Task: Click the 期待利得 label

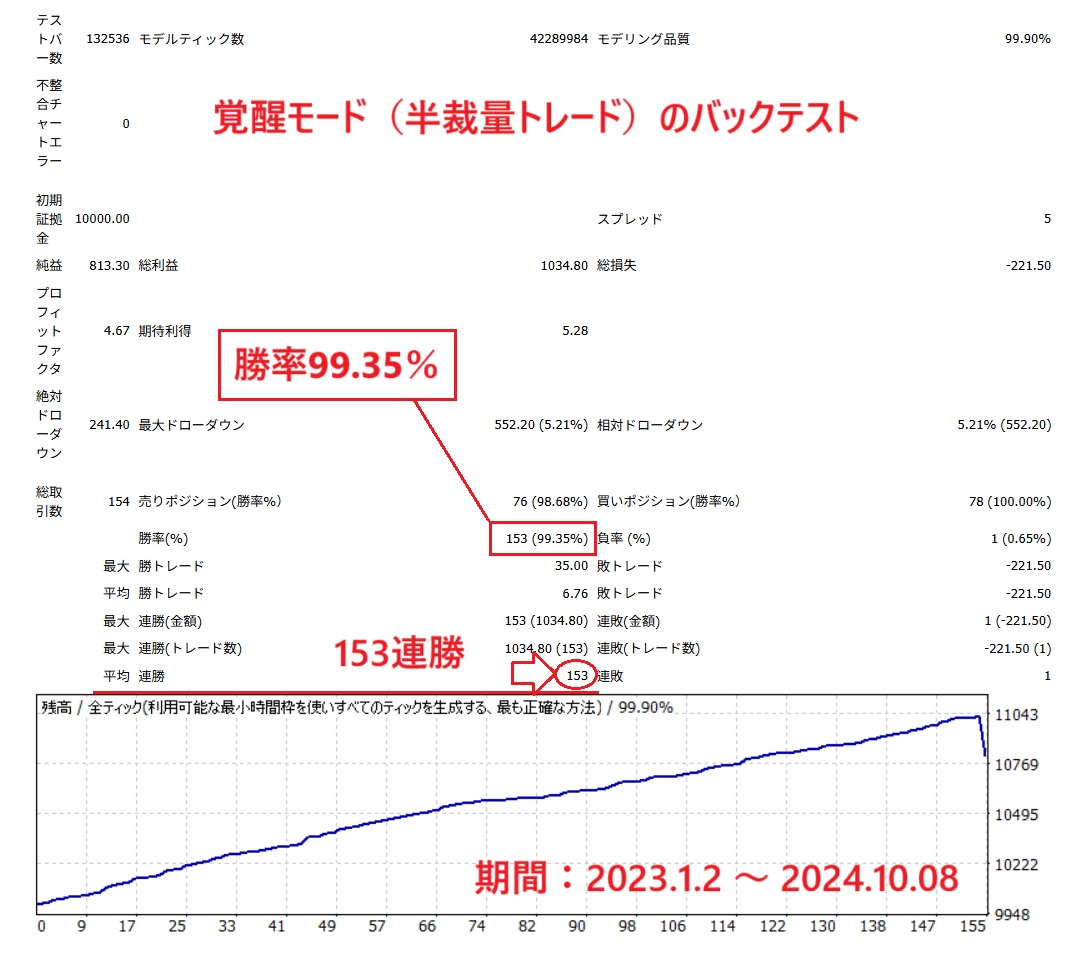Action: pos(164,331)
